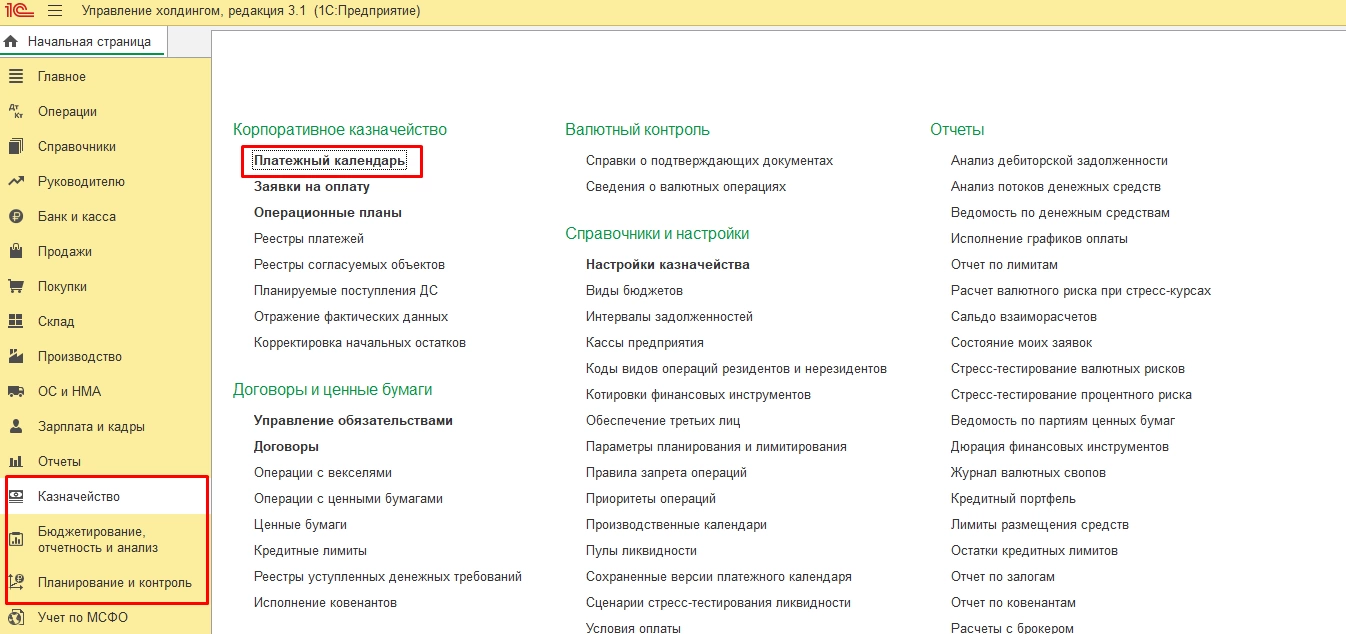Open Сведения о валютных операциях
Image resolution: width=1346 pixels, height=634 pixels.
686,187
